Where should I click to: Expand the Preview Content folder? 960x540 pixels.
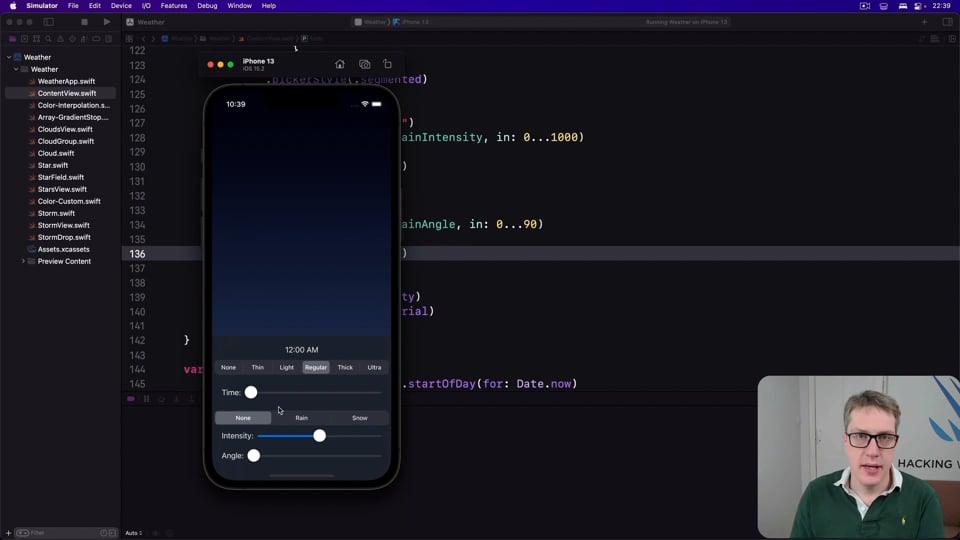23,261
